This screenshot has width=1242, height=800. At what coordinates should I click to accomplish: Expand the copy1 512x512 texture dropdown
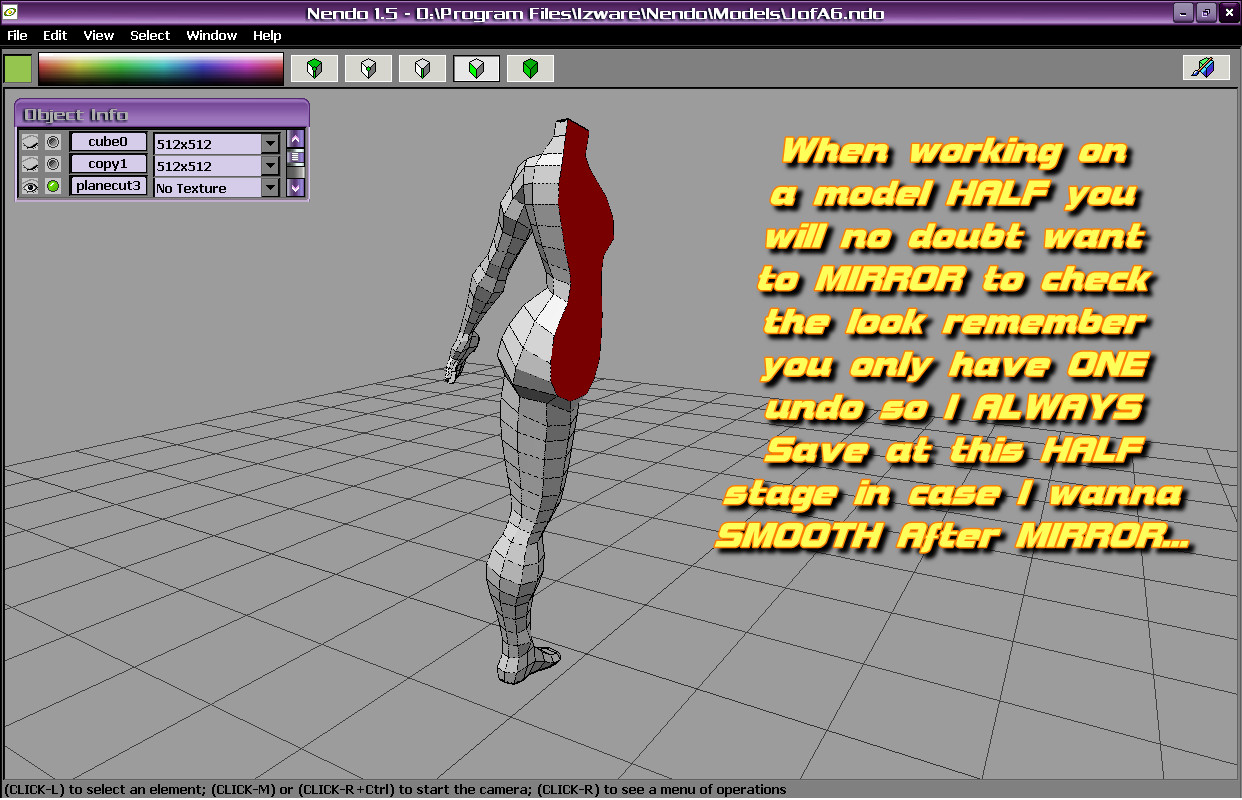(270, 165)
